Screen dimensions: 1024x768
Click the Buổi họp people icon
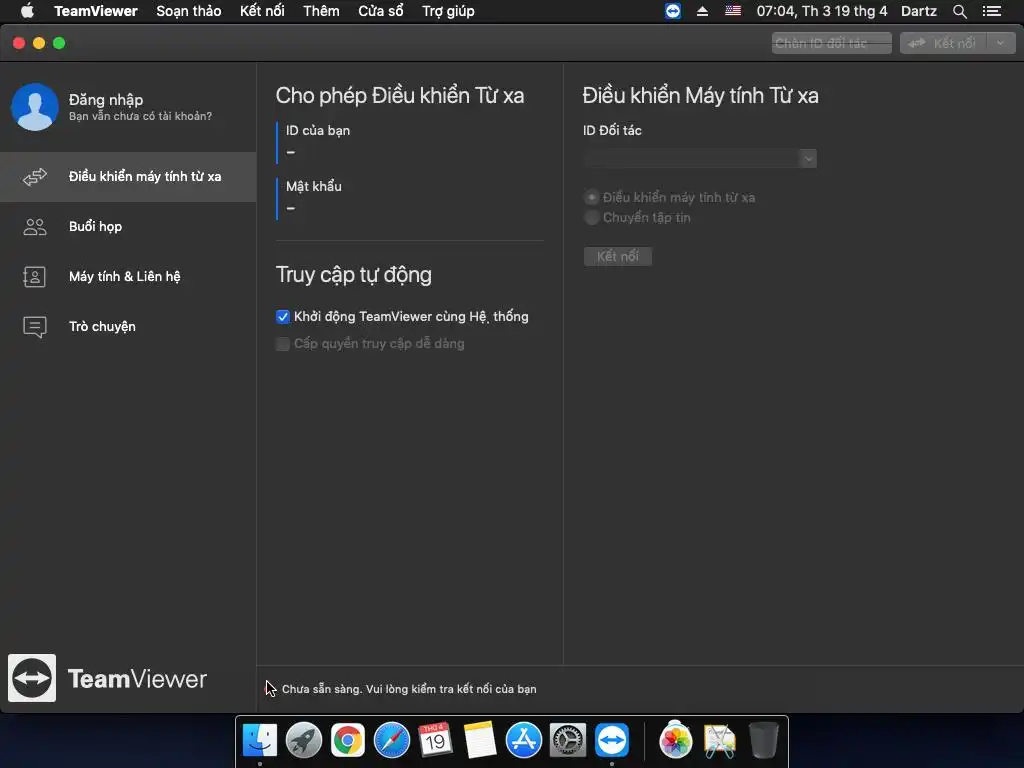click(35, 227)
